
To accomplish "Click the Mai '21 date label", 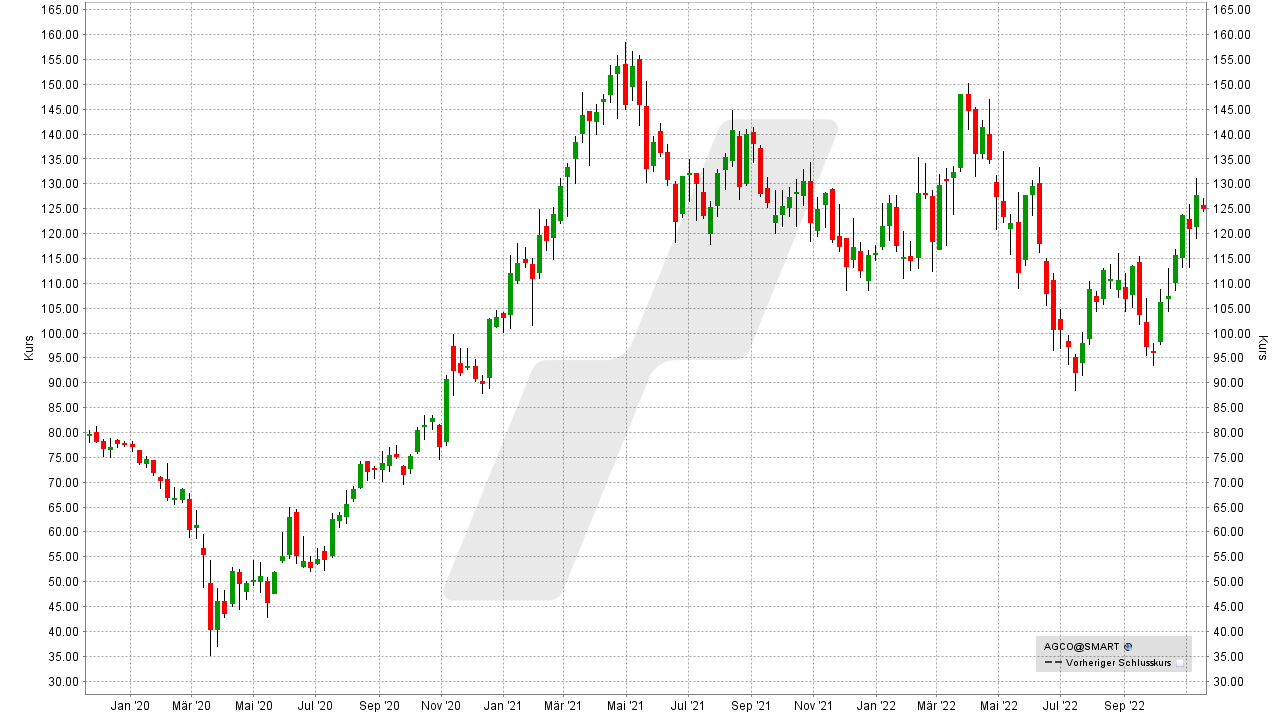I will 624,705.
